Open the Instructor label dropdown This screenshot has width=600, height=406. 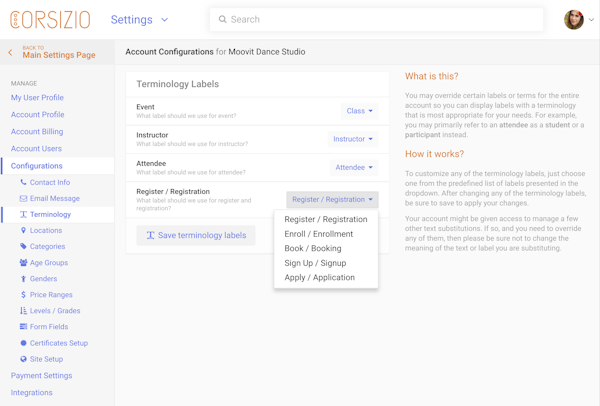(x=352, y=139)
